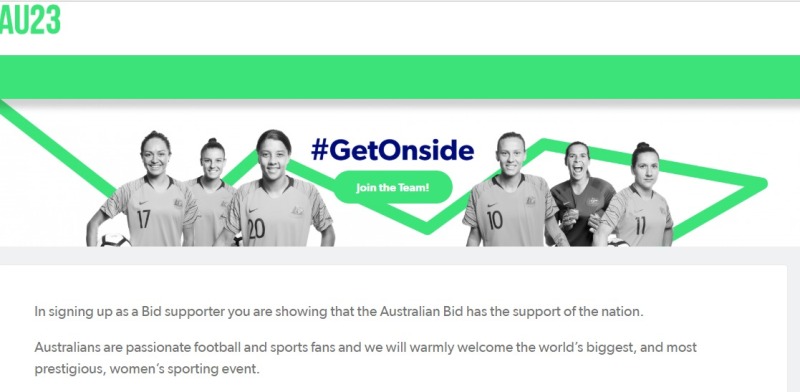Click the player standing between numbers 17 and 20
This screenshot has height=392, width=800.
pos(212,191)
